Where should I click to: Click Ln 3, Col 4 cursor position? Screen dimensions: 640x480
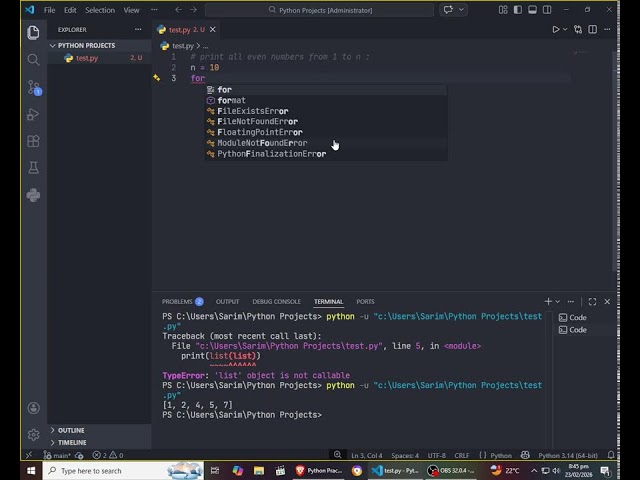[x=367, y=456]
